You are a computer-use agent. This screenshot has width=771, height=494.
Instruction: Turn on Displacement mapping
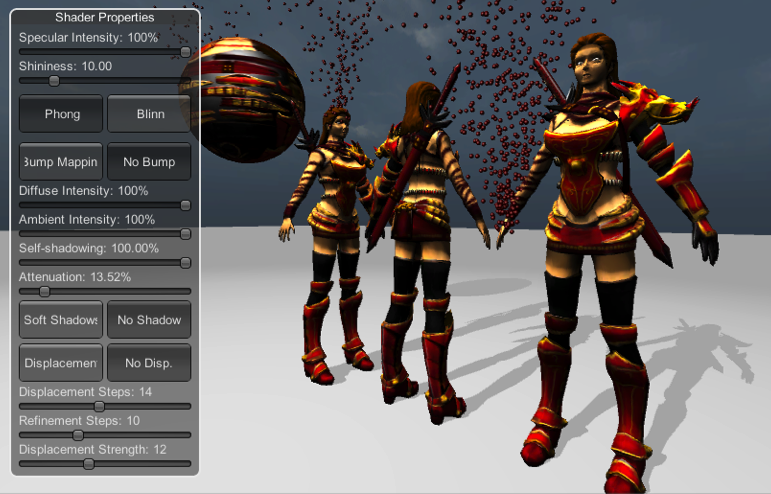tap(62, 363)
